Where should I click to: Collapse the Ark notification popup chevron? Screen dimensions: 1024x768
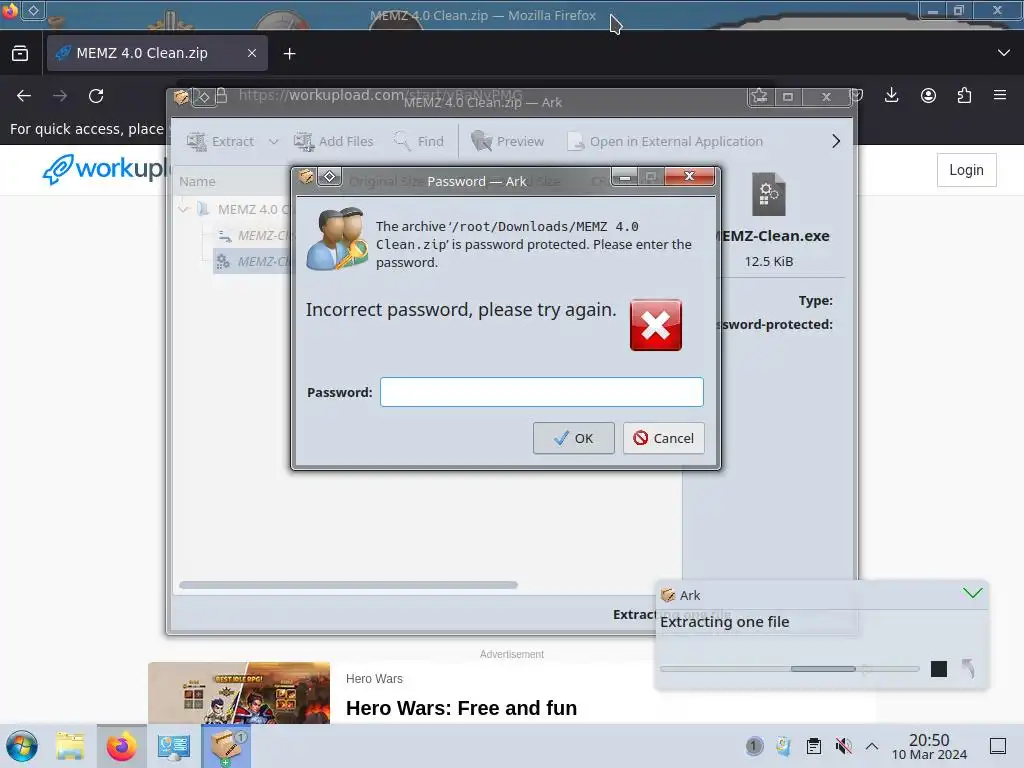[x=972, y=593]
